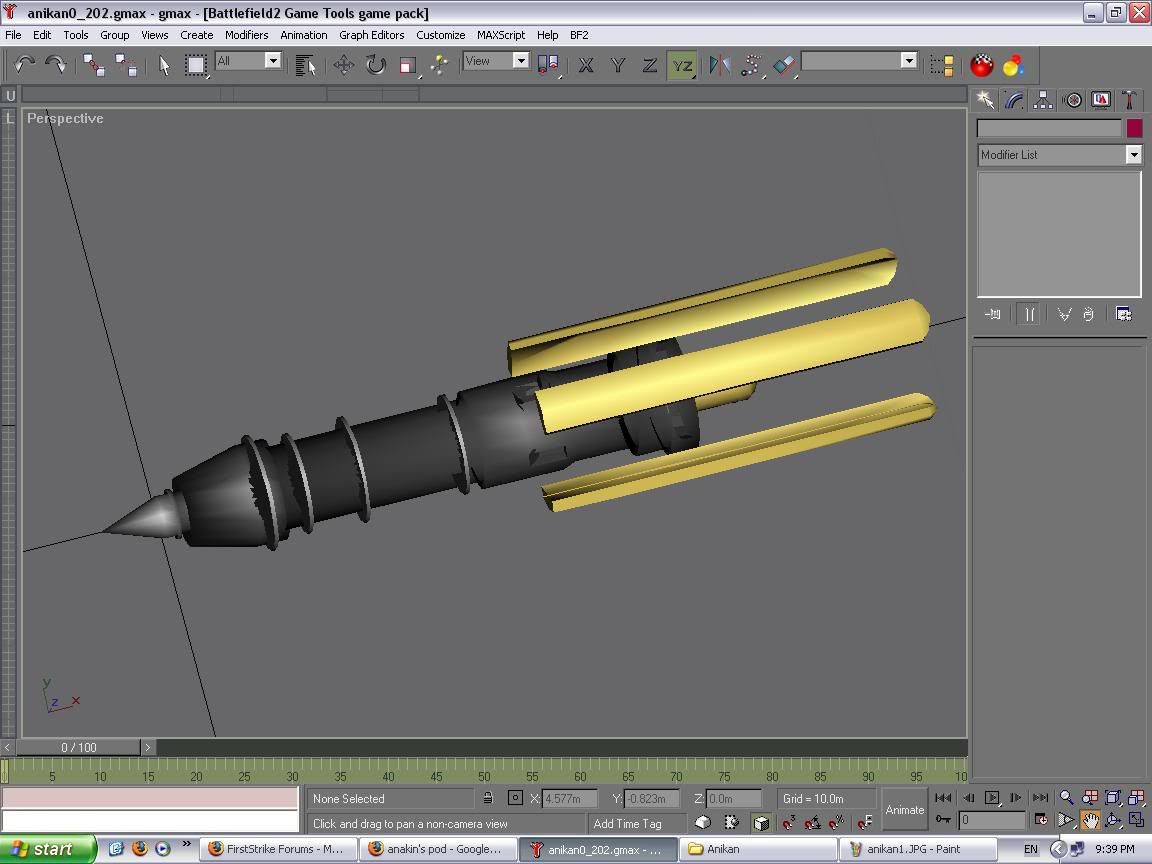The image size is (1152, 864).
Task: Toggle Show End Result in modifier stack
Action: [x=1029, y=314]
